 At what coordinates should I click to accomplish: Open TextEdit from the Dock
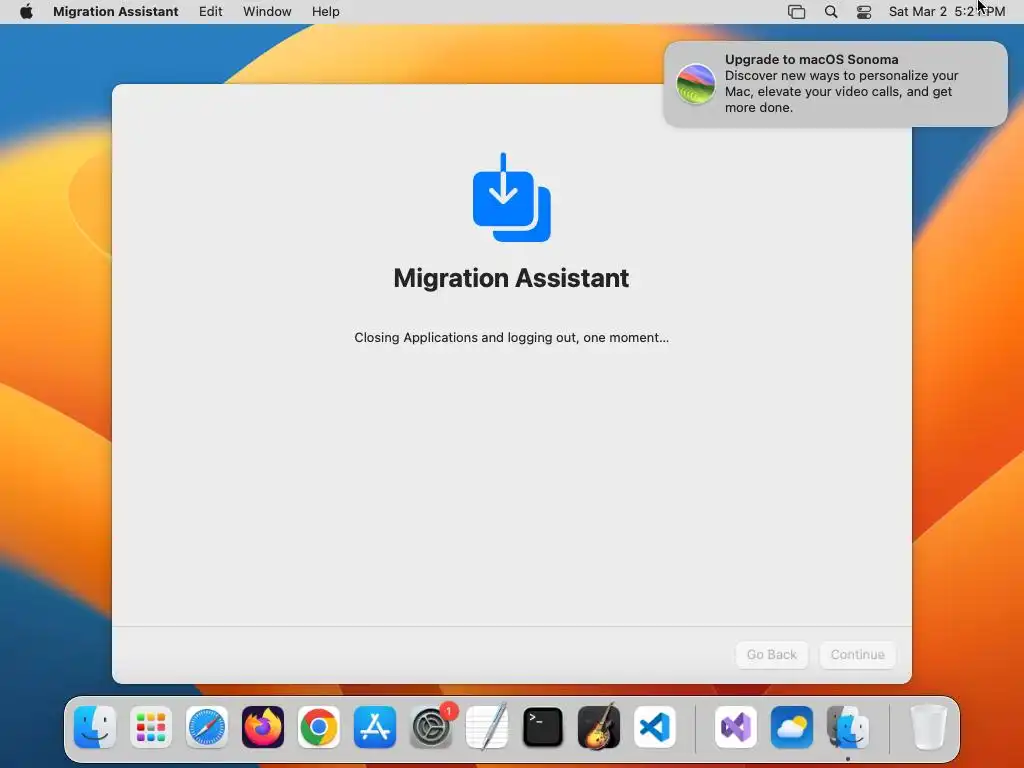[x=487, y=727]
